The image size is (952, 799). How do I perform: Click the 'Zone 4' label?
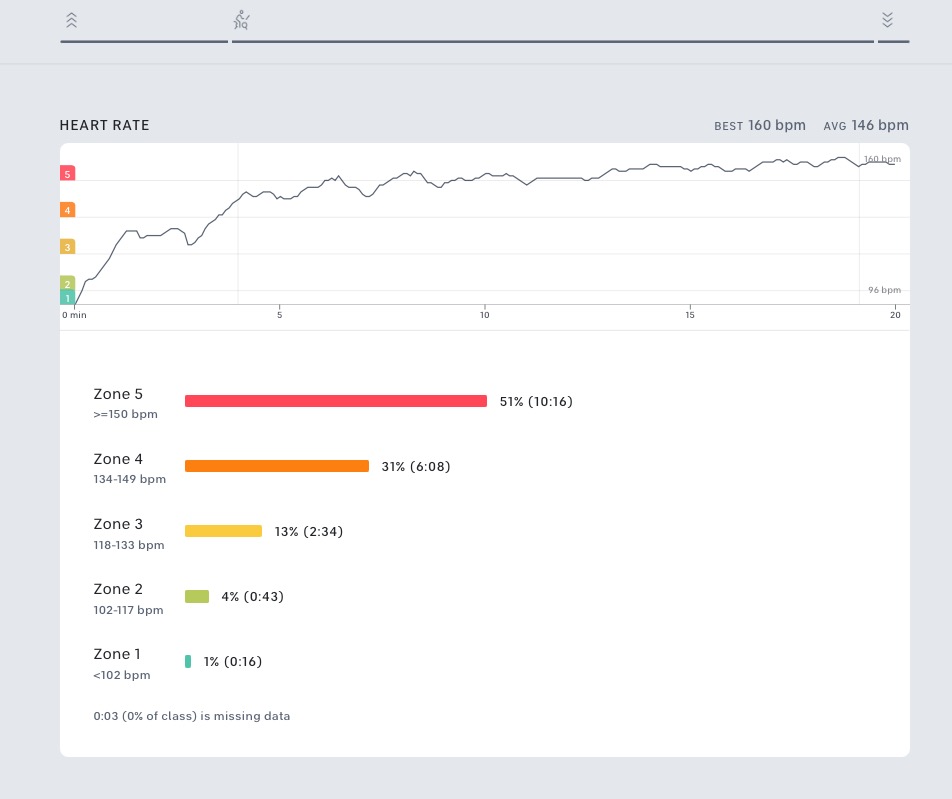point(118,459)
